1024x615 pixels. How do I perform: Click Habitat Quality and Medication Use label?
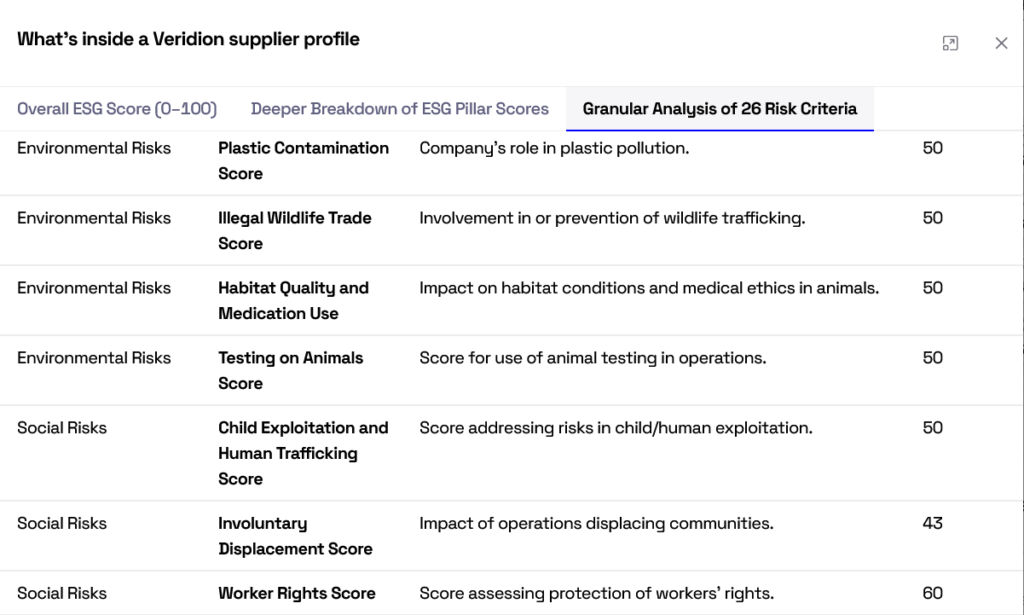[x=293, y=300]
